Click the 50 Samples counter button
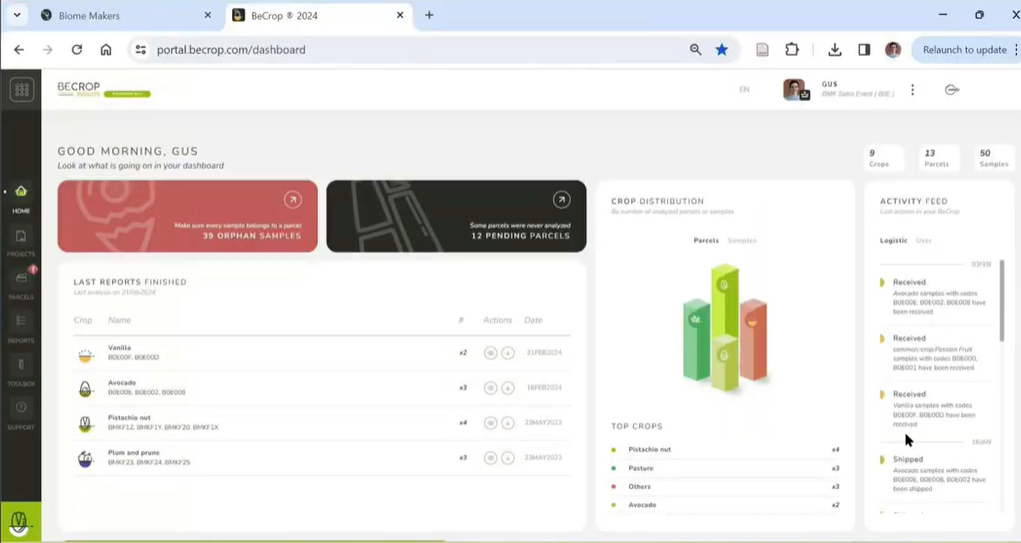Screen dimensions: 1021x543 (x=993, y=158)
